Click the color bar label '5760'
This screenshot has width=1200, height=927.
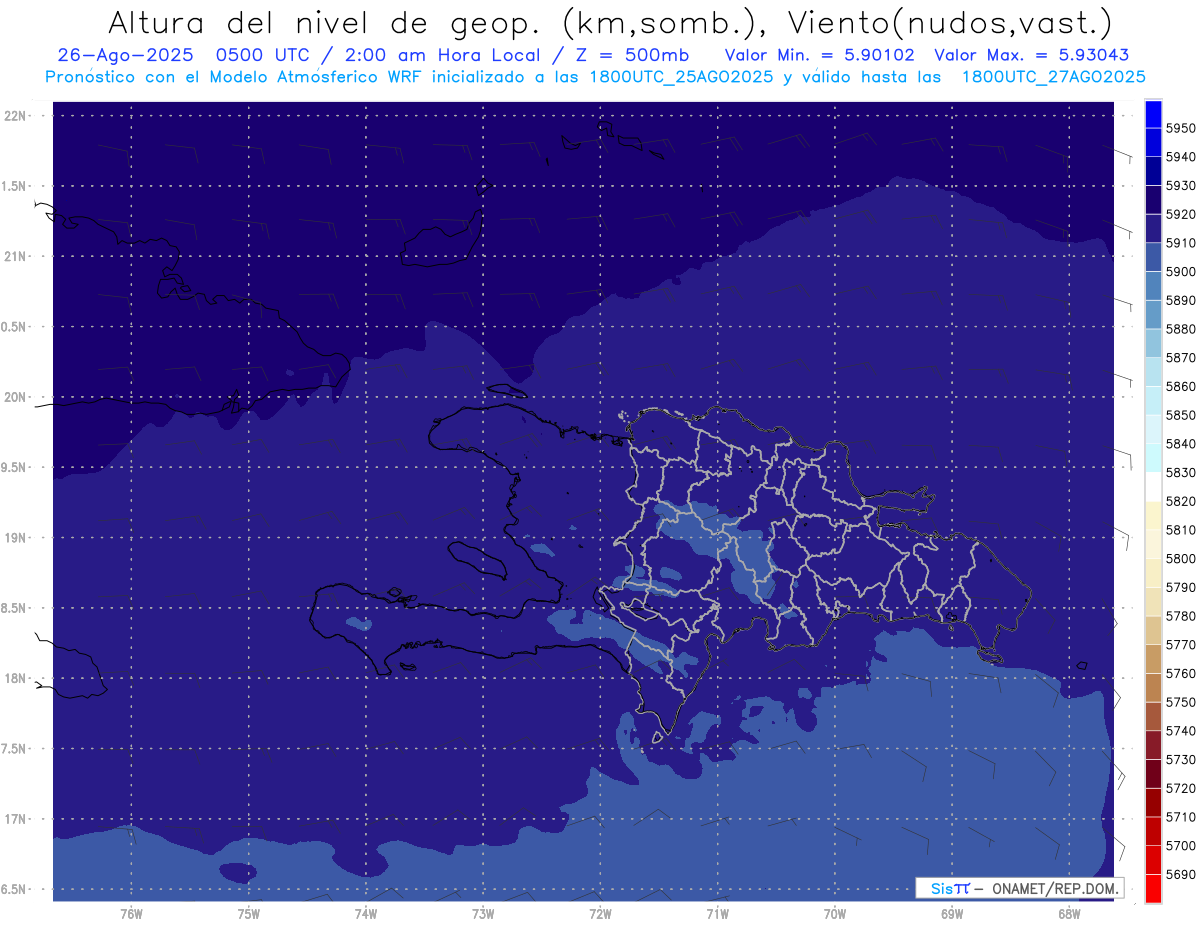[1180, 674]
